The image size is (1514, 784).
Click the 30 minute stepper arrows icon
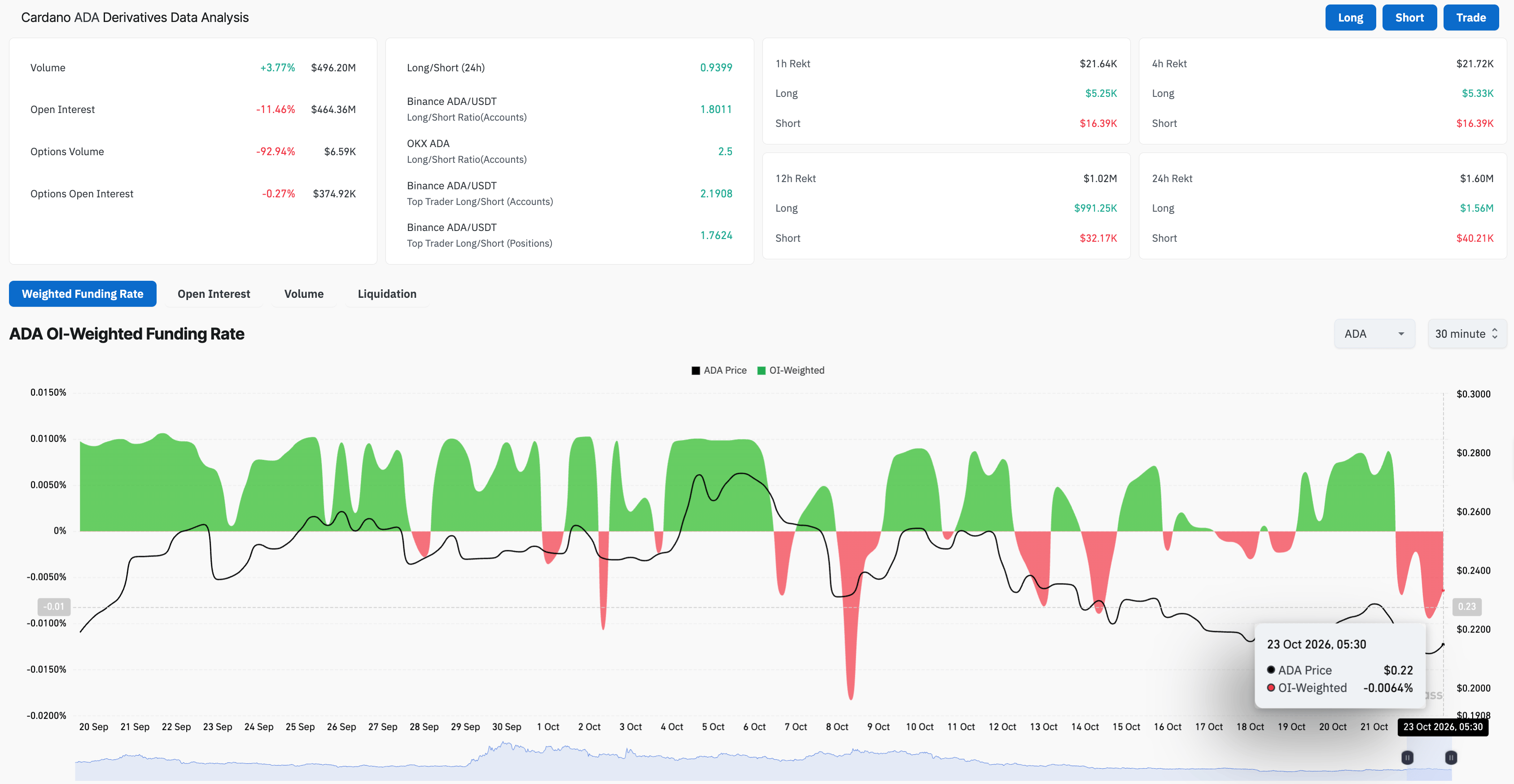[x=1495, y=334]
